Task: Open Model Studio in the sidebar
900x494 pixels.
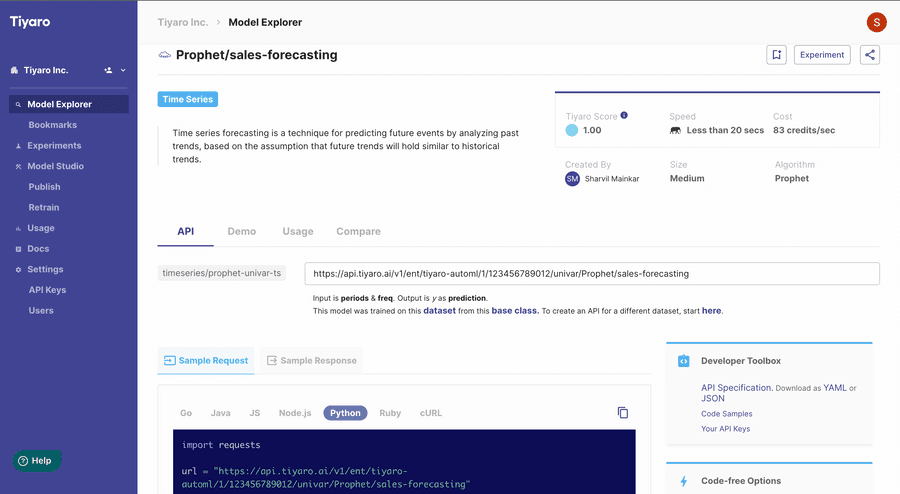Action: [56, 166]
